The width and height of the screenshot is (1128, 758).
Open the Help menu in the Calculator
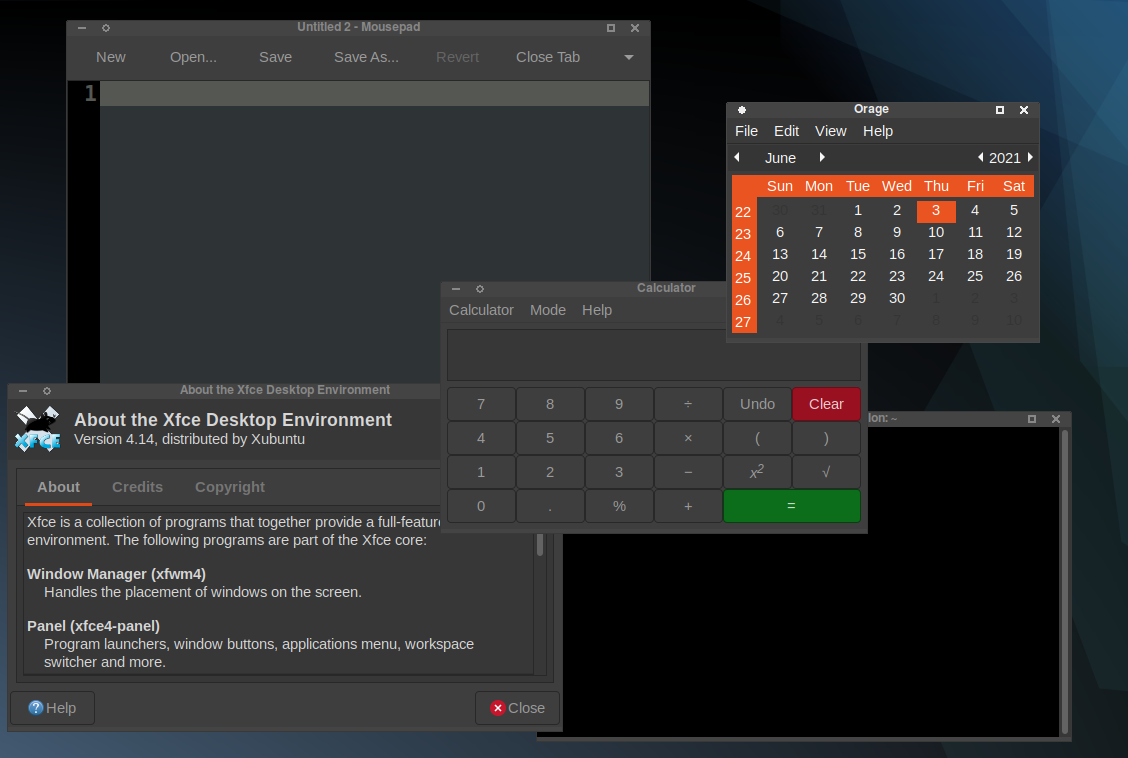[596, 310]
